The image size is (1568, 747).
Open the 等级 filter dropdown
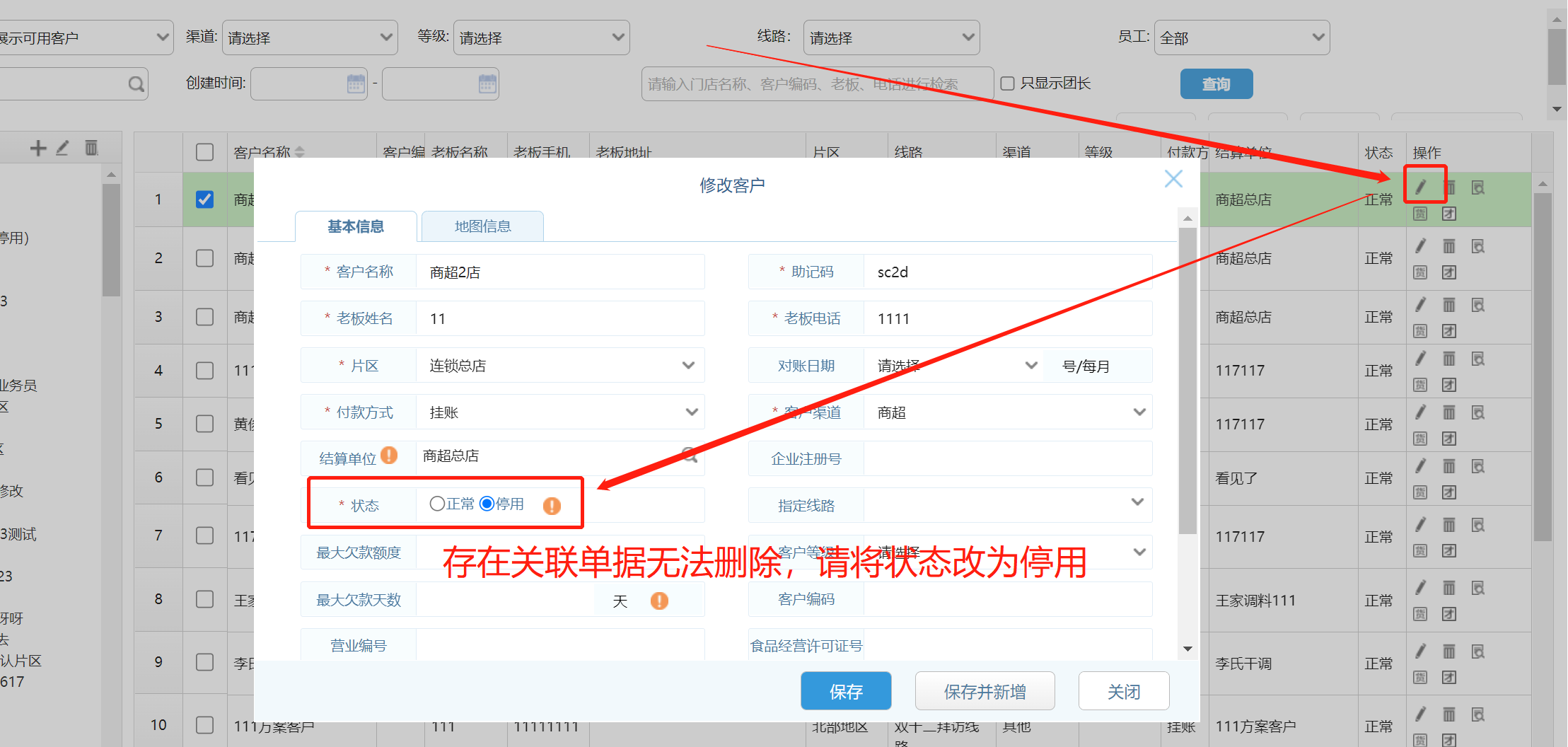tap(541, 37)
